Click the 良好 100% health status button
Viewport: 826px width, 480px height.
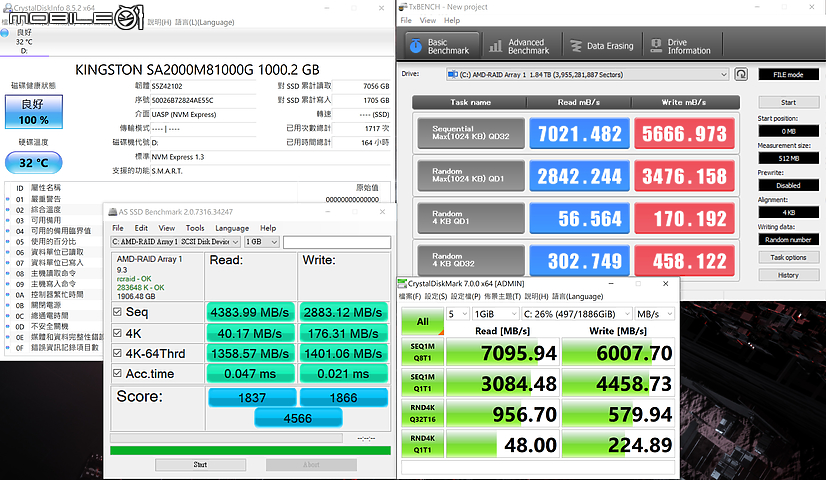(x=34, y=112)
